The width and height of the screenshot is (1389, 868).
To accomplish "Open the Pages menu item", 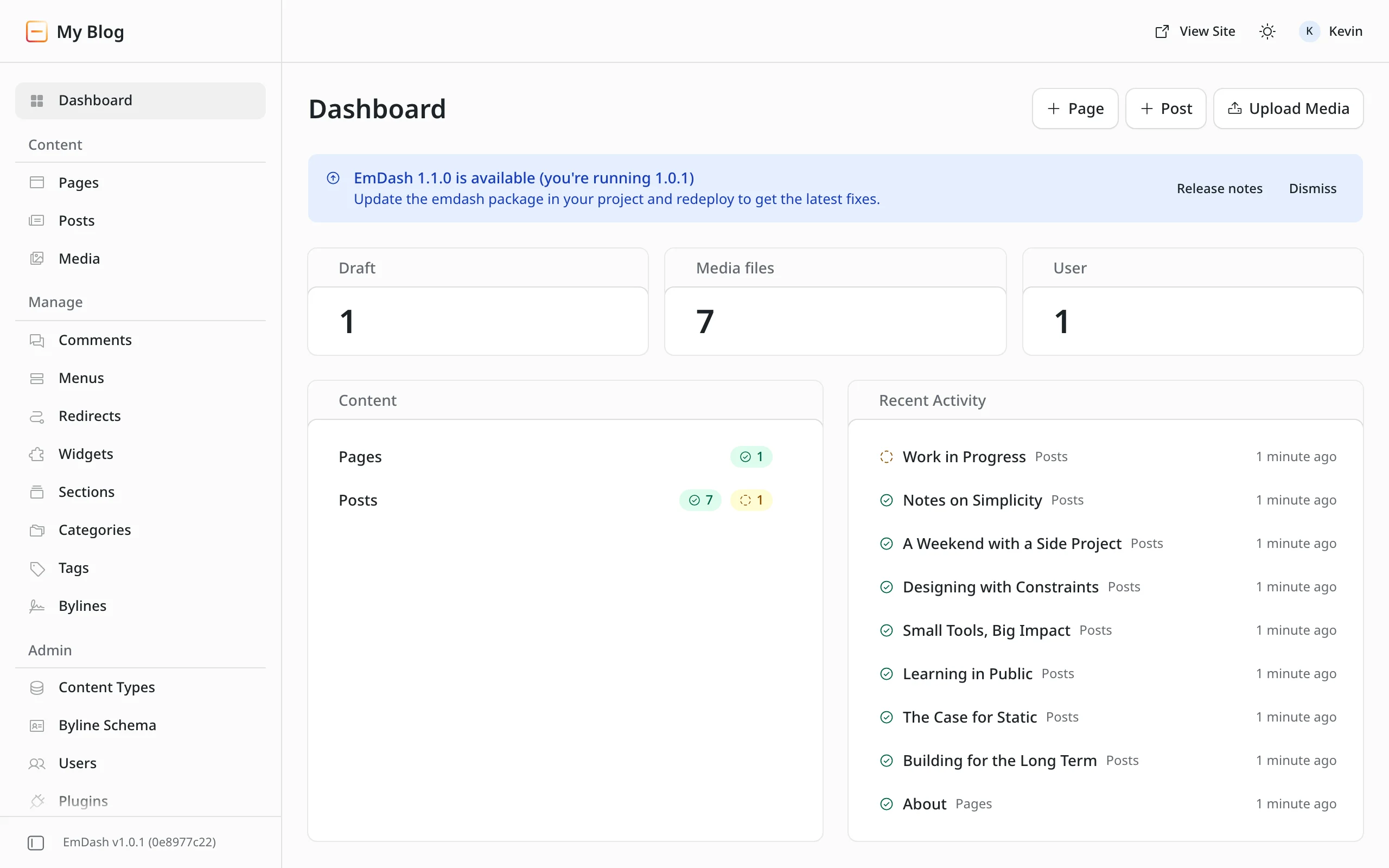I will tap(141, 183).
